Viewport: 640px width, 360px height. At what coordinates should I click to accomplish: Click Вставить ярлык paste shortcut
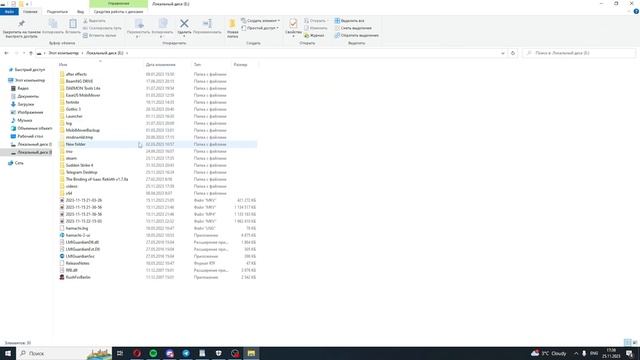coord(100,36)
